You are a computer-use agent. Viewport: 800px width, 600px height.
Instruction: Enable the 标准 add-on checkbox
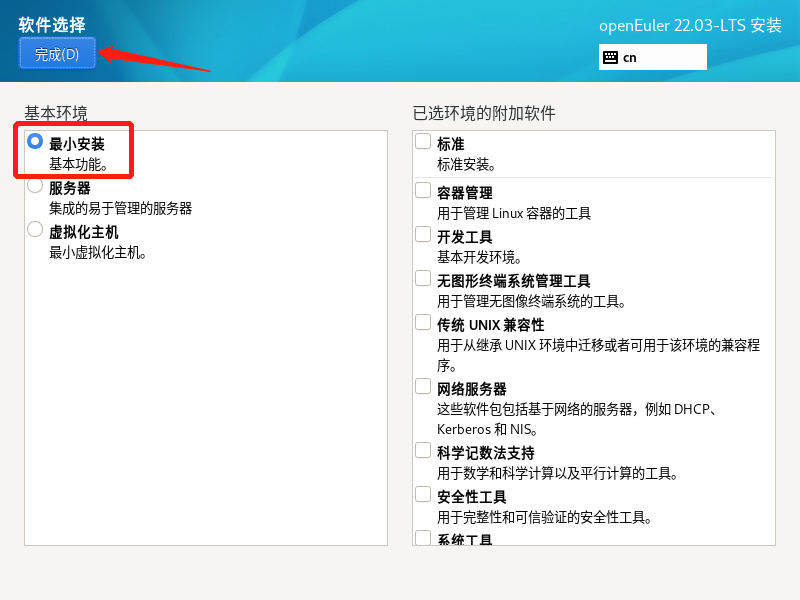[x=423, y=141]
